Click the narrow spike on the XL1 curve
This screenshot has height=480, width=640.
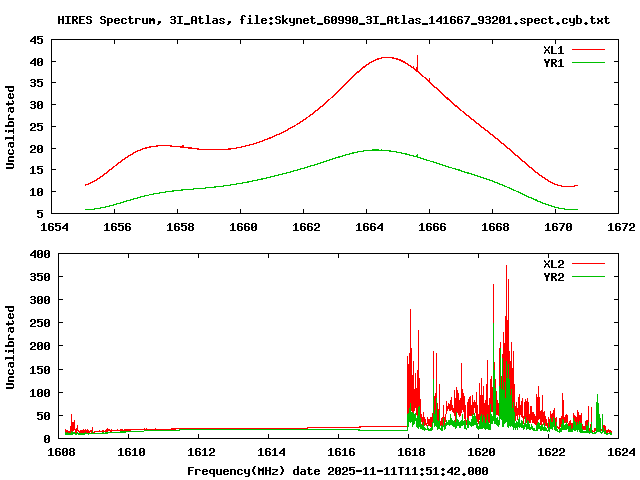[417, 62]
